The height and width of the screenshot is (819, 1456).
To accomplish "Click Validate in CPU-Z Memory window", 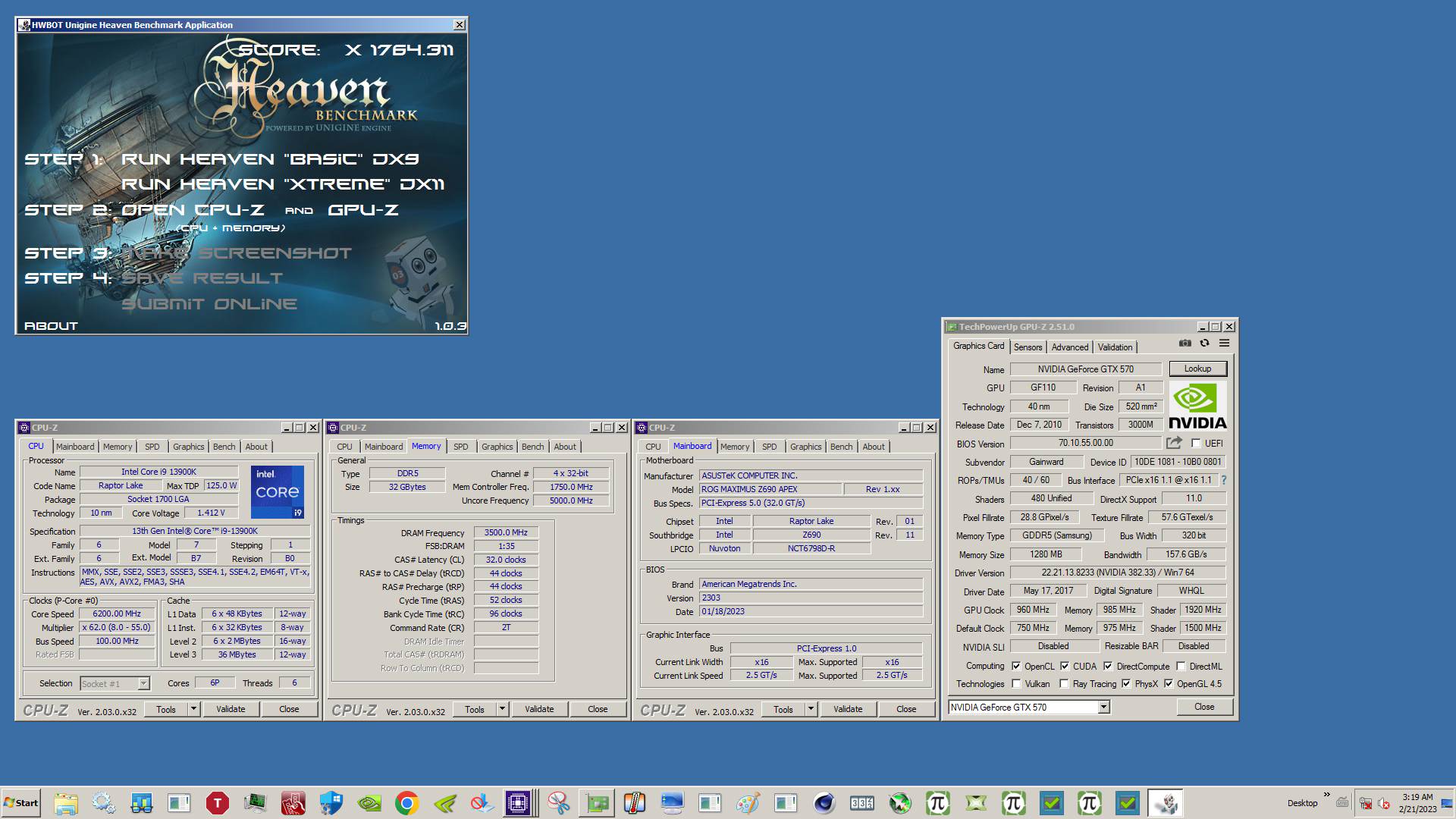I will [x=539, y=710].
